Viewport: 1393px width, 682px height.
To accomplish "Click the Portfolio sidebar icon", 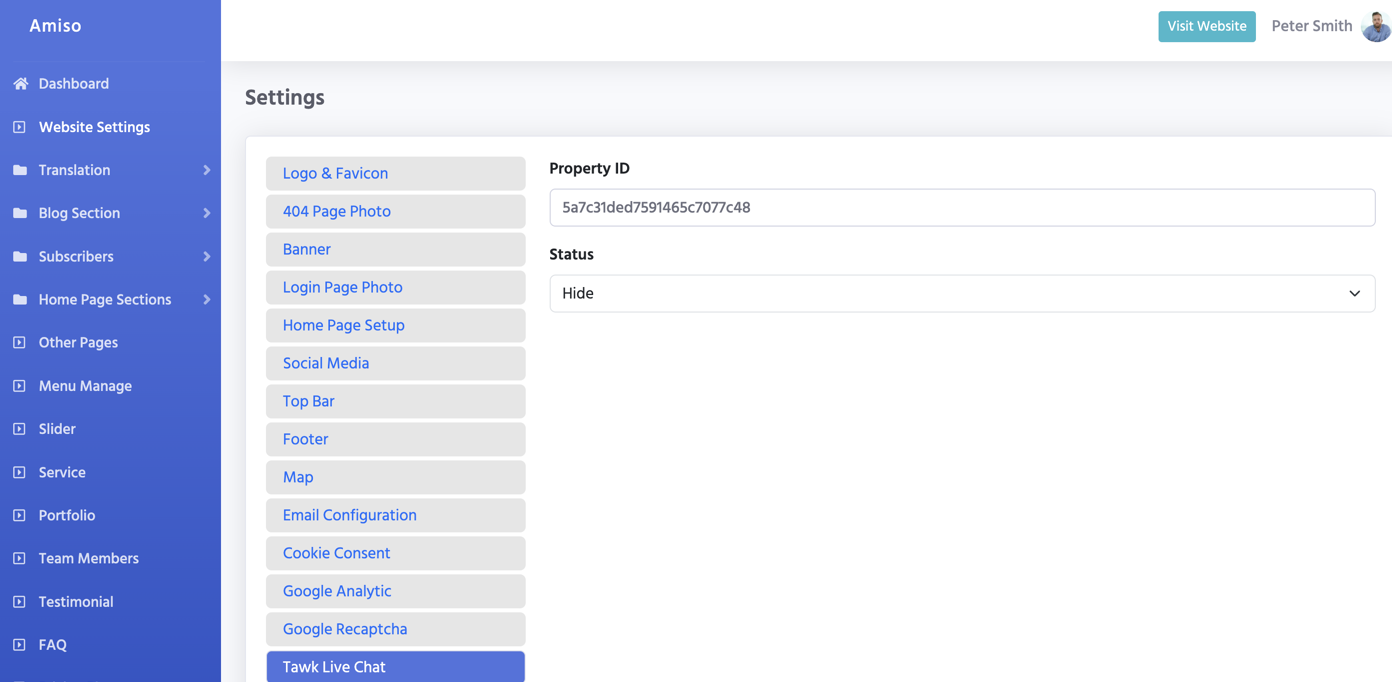I will pos(20,516).
